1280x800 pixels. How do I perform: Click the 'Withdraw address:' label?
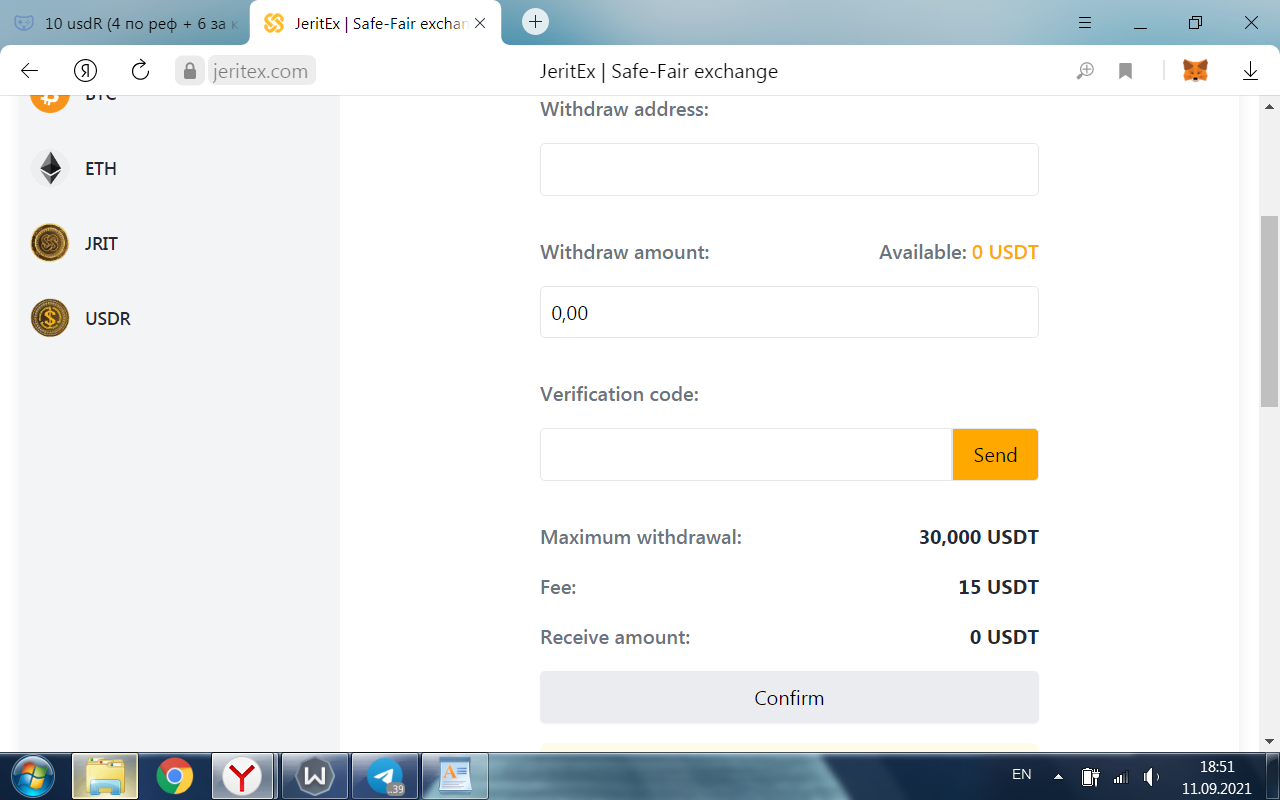click(624, 110)
